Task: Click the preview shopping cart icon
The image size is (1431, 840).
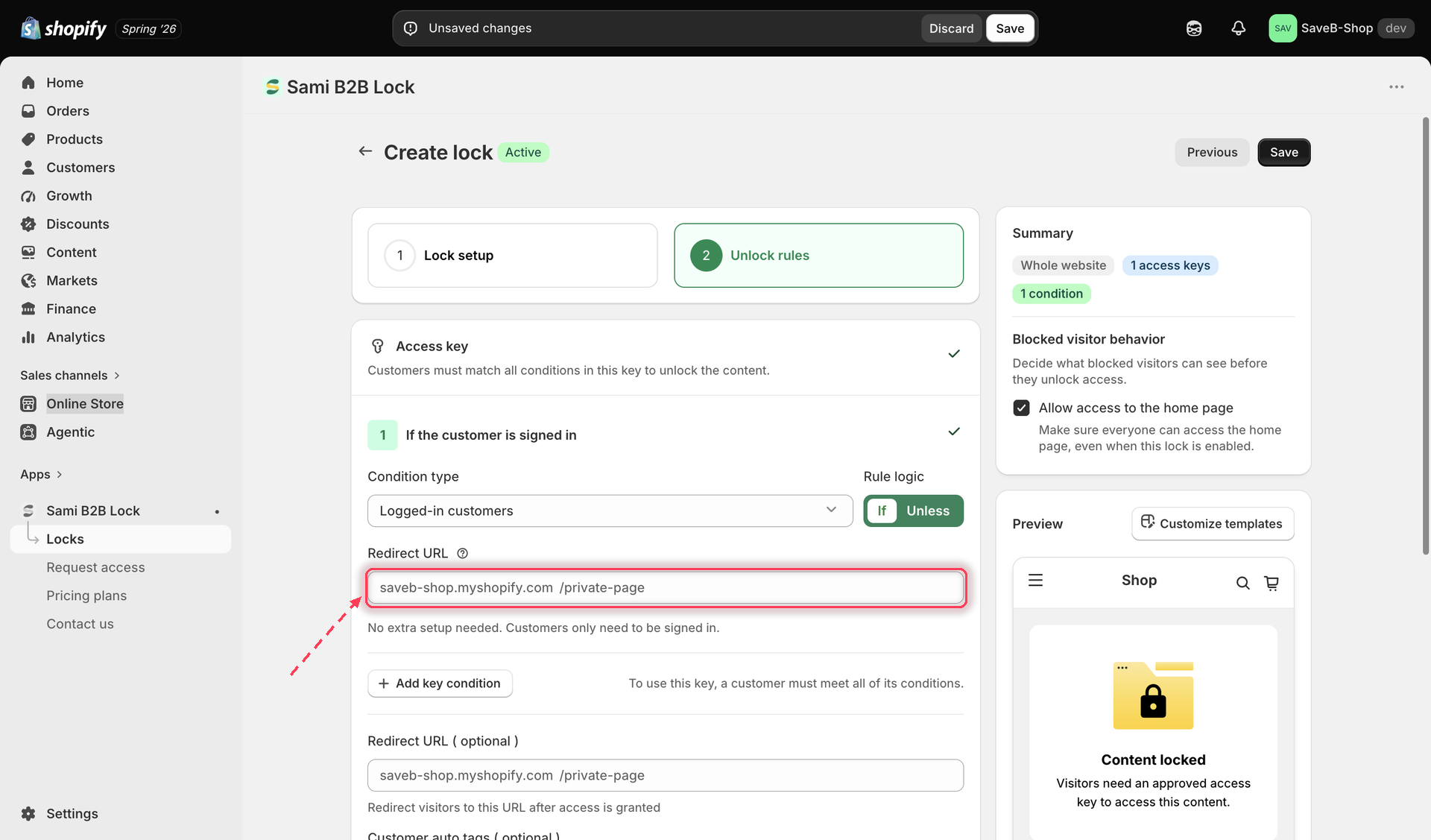Action: (1272, 583)
